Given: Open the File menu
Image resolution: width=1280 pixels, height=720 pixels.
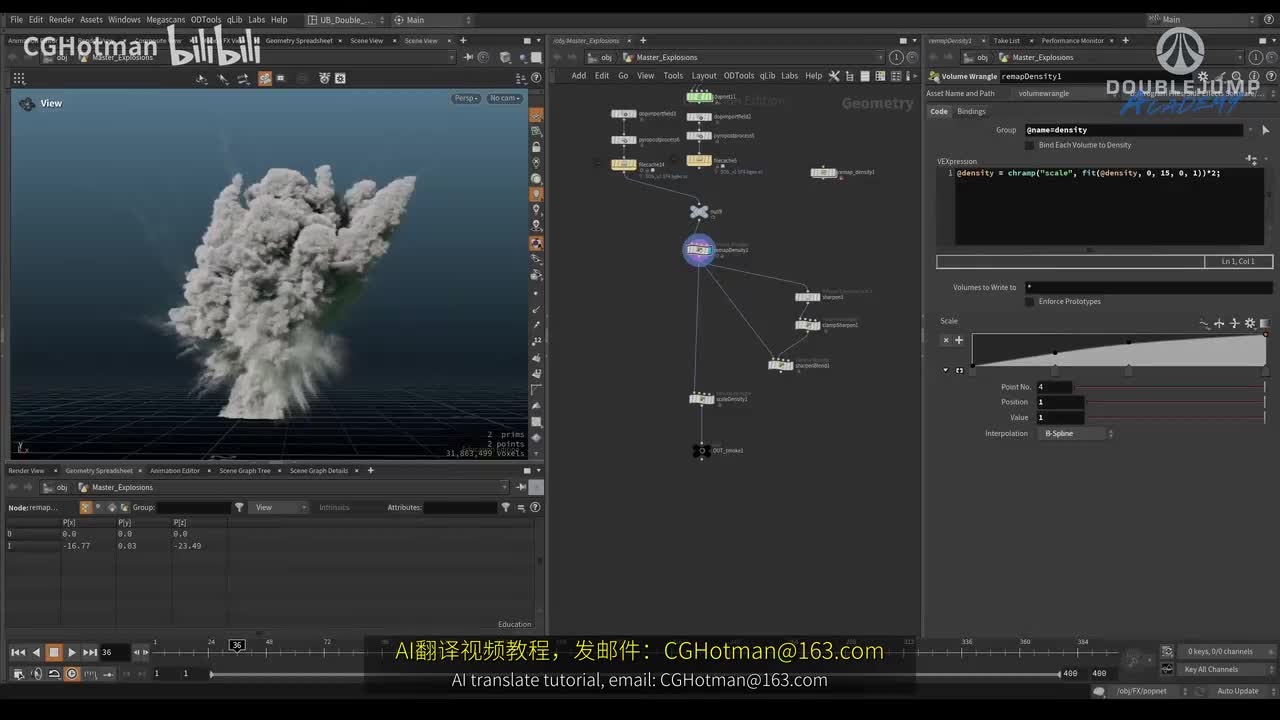Looking at the screenshot, I should point(17,19).
